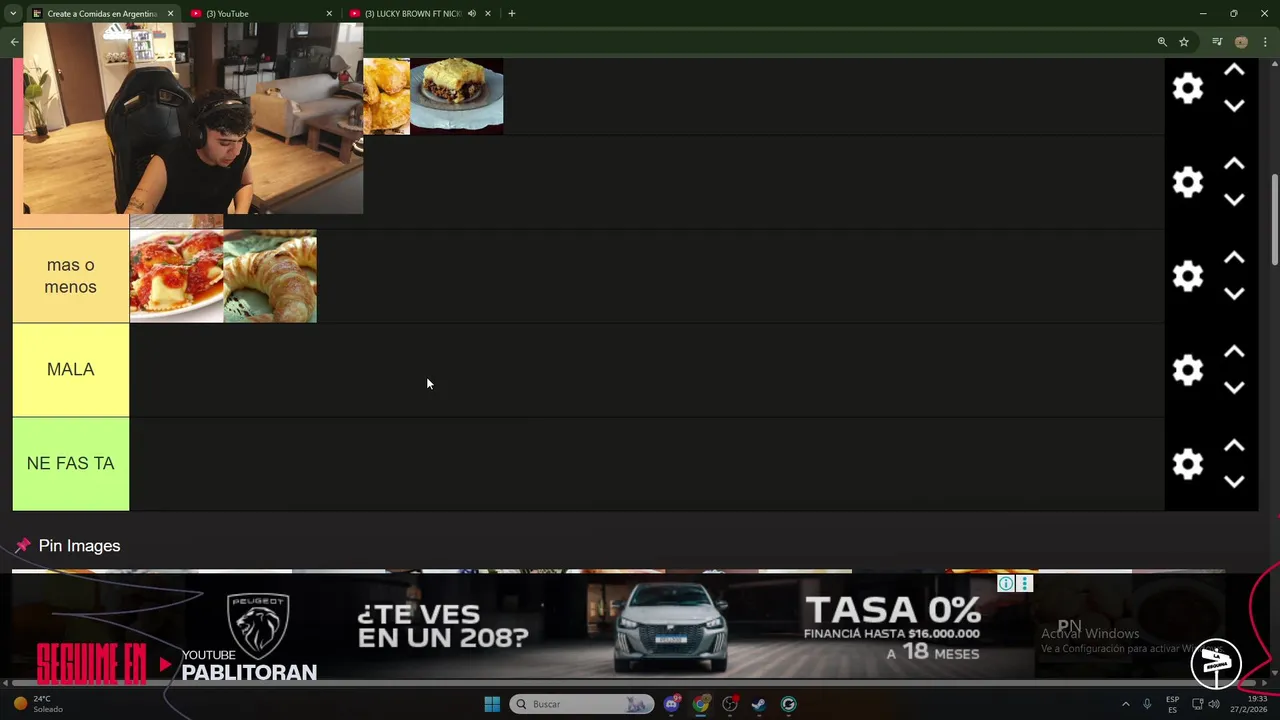This screenshot has width=1280, height=720.
Task: Close the 'Create a Comidas en Argentina' tab
Action: pos(170,14)
